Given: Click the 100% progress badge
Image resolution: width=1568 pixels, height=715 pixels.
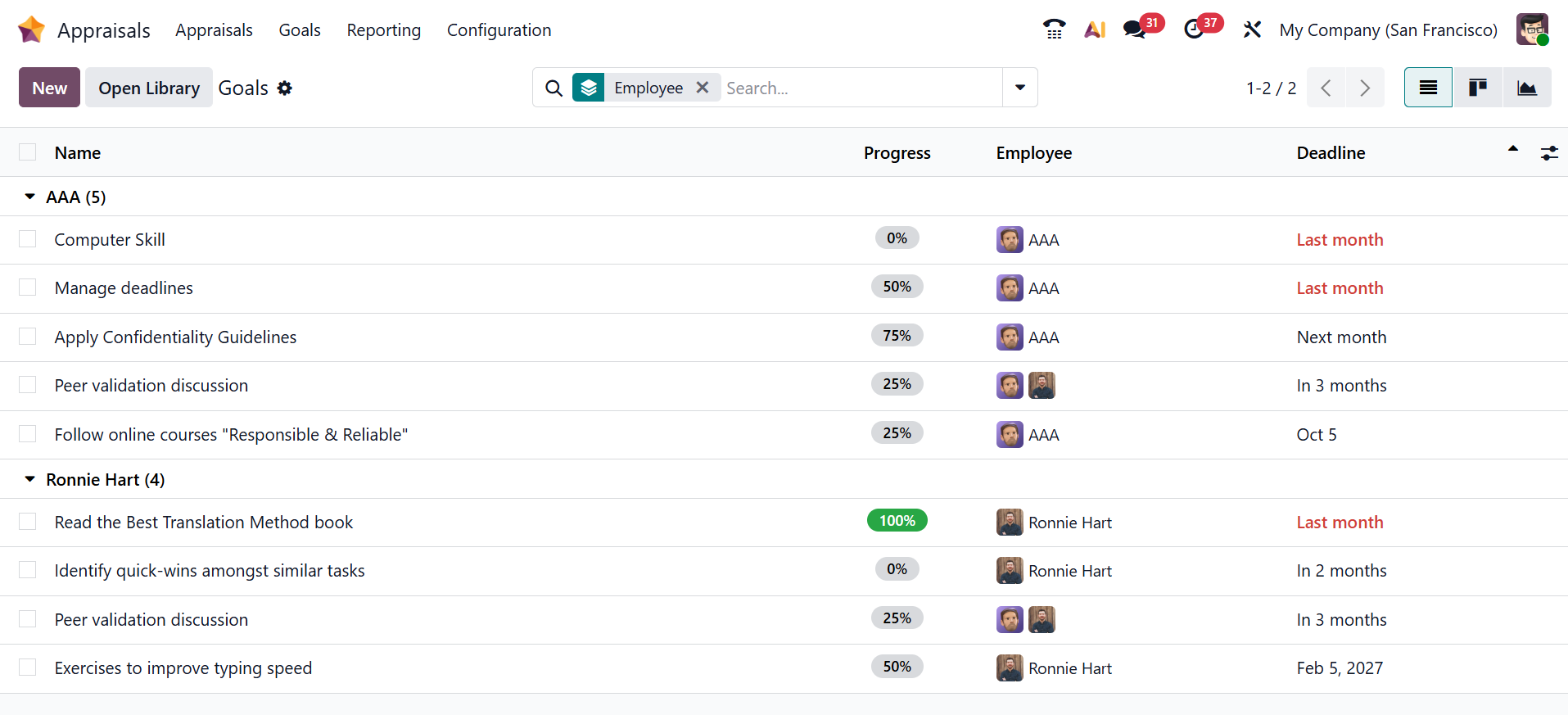Looking at the screenshot, I should (897, 521).
